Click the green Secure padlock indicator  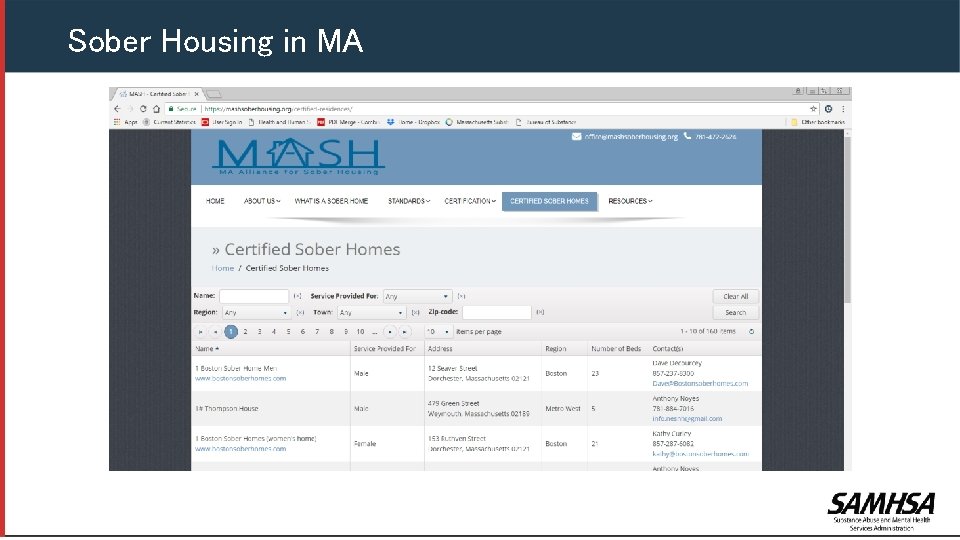[182, 109]
